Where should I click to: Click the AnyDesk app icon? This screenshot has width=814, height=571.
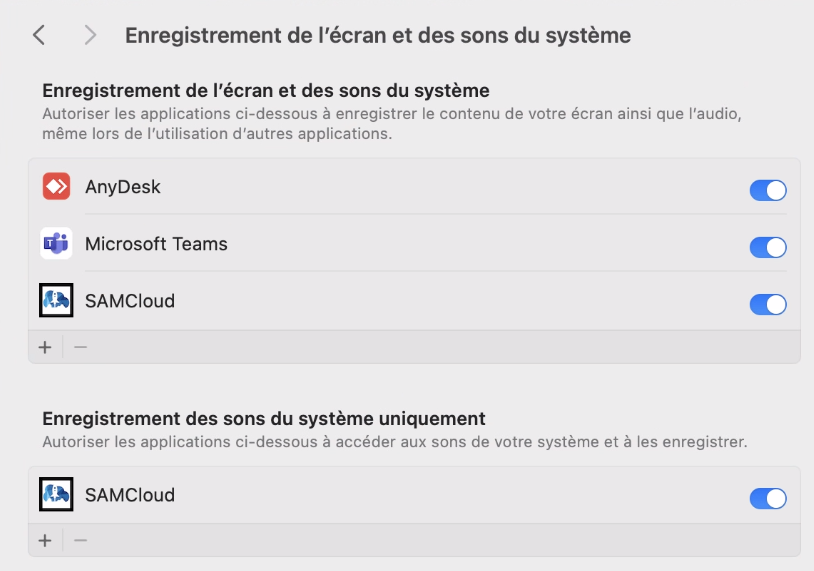tap(56, 186)
